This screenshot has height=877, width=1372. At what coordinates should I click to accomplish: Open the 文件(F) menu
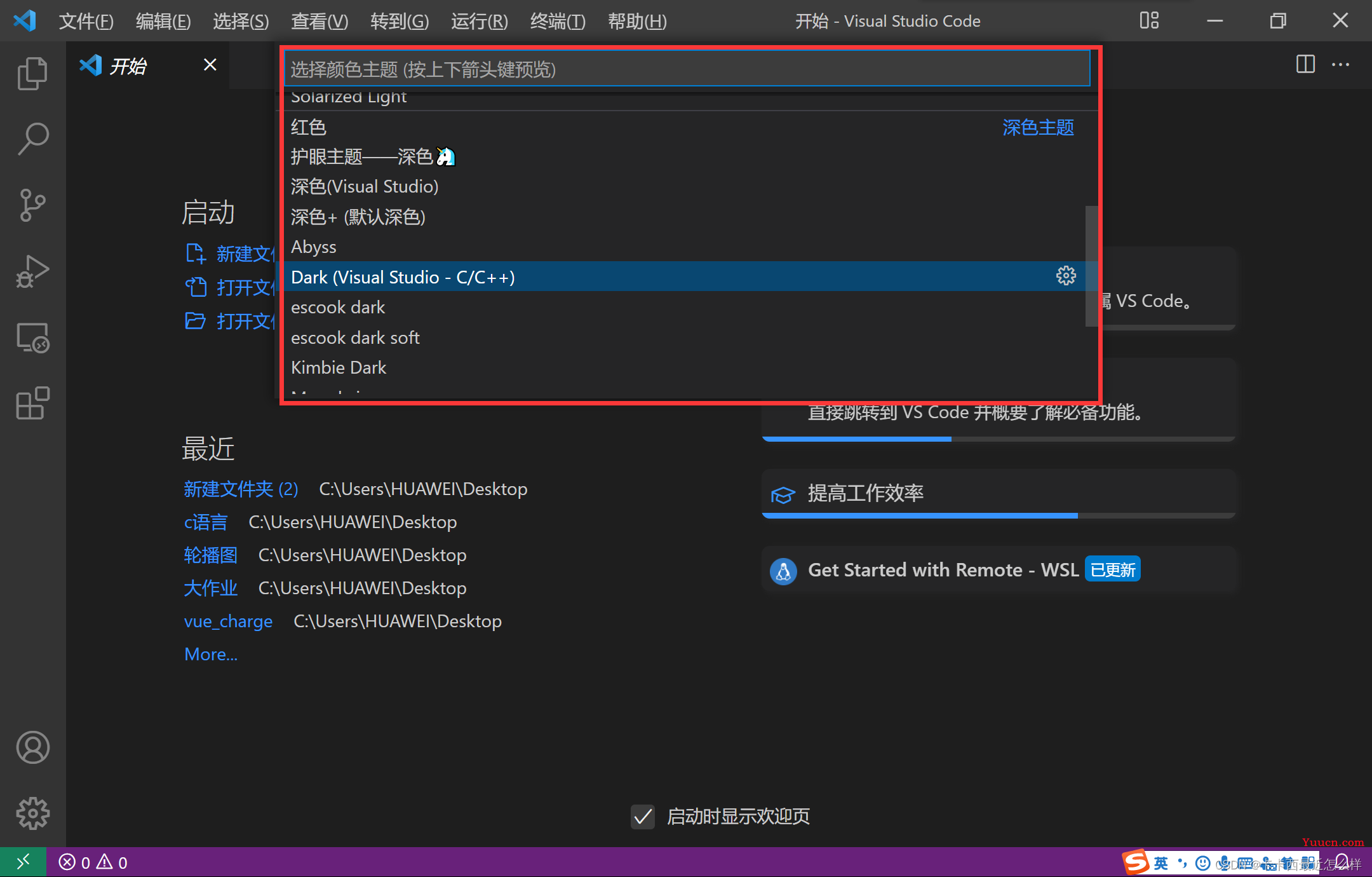pos(86,21)
